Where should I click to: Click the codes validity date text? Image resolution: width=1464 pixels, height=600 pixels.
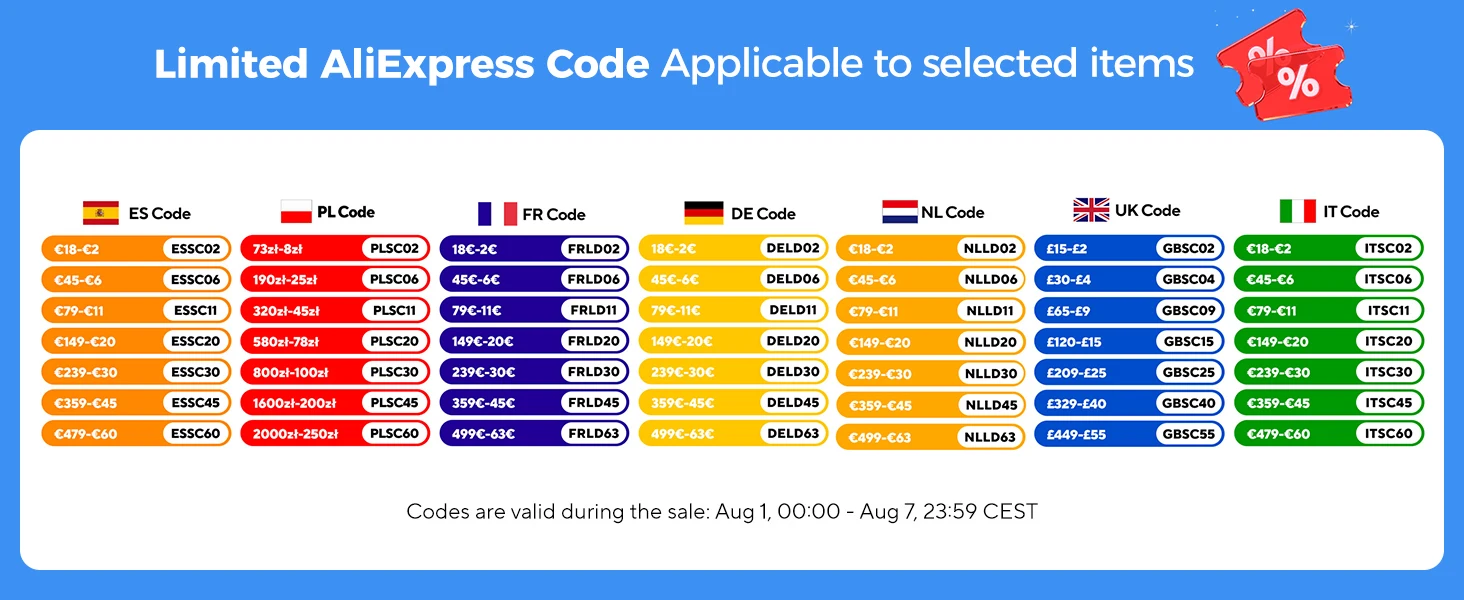pos(722,512)
